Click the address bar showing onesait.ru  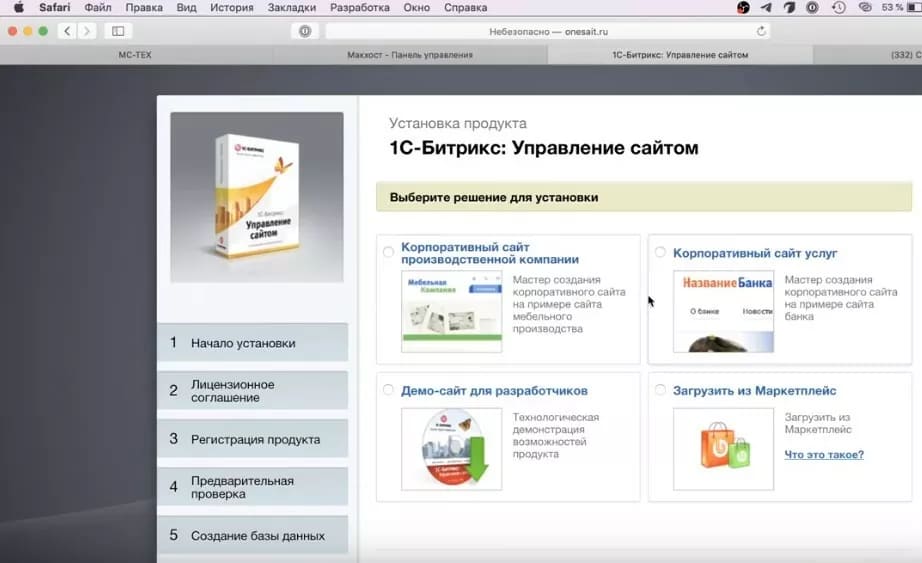click(x=548, y=31)
